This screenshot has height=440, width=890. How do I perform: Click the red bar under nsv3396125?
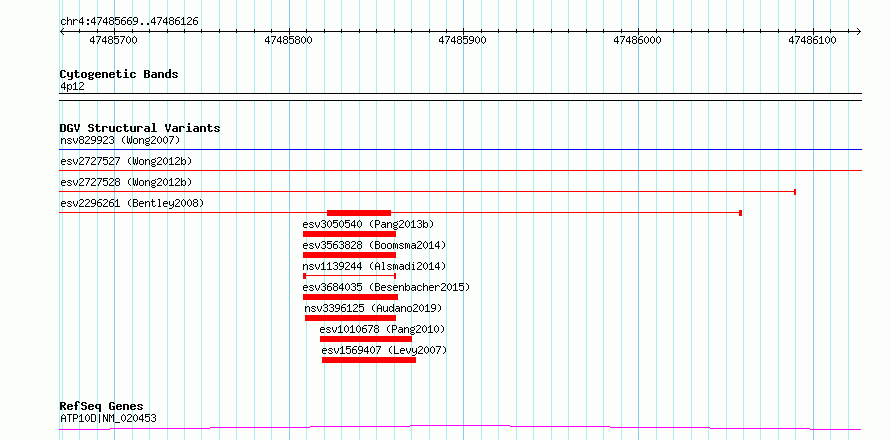[350, 318]
